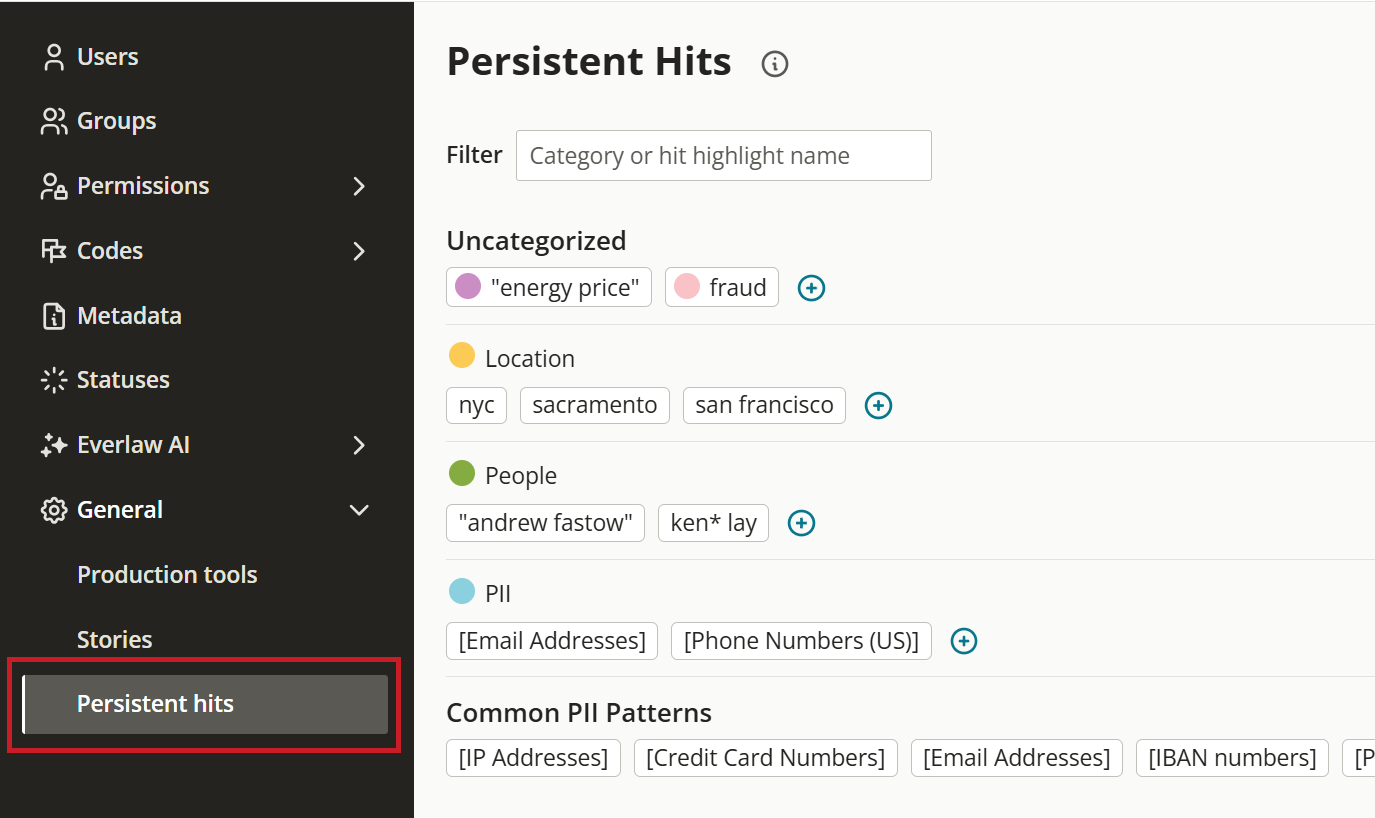The height and width of the screenshot is (818, 1375).
Task: Open the Groups settings page
Action: [x=117, y=121]
